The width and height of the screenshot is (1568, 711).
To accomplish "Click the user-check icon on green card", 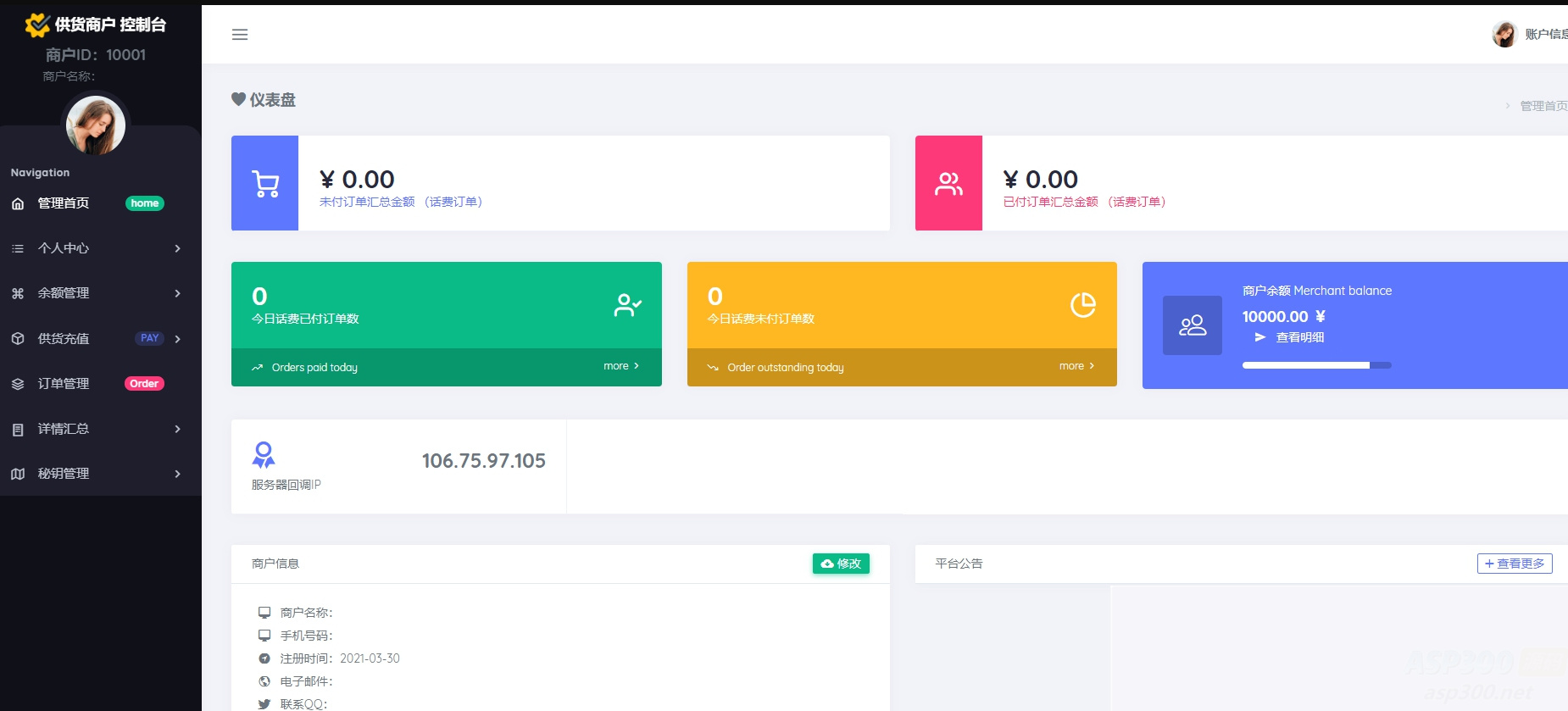I will point(627,305).
